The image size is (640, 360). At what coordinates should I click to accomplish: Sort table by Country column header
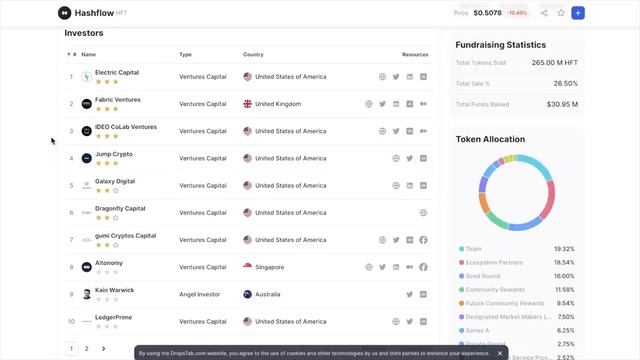tap(253, 54)
